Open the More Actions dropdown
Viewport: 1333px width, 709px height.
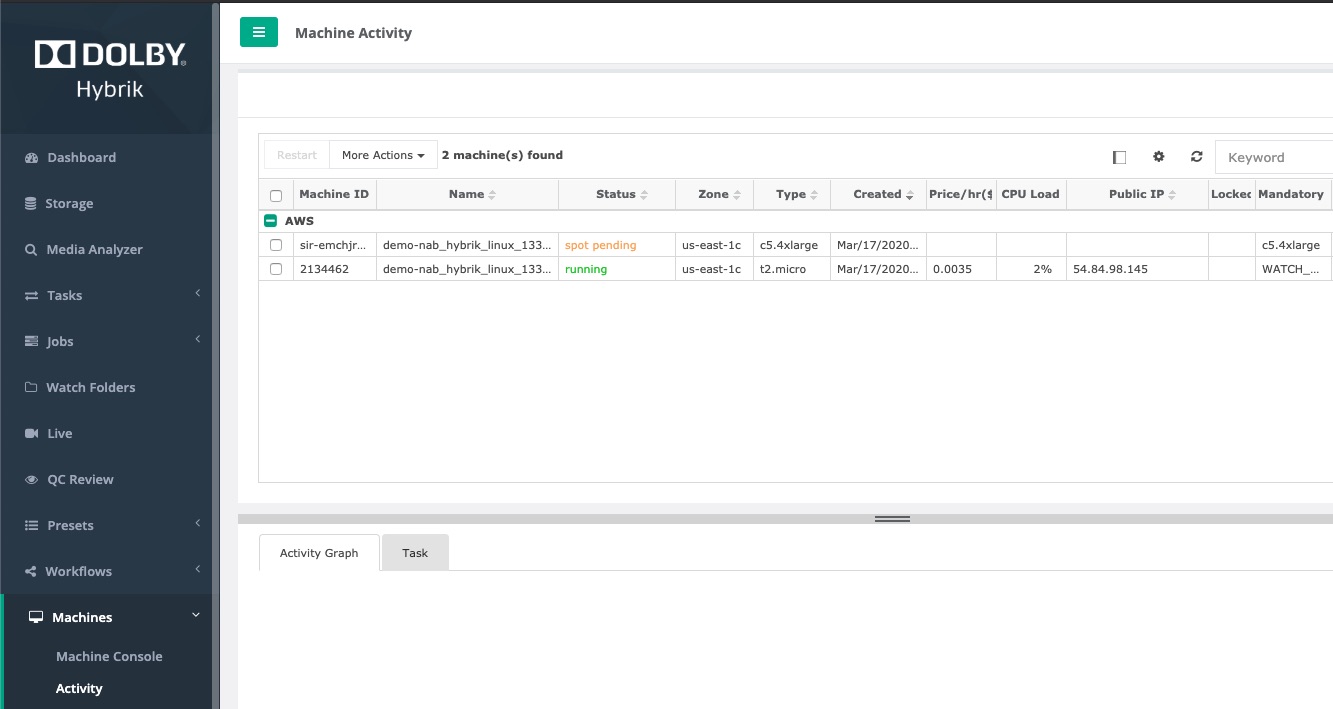tap(383, 155)
